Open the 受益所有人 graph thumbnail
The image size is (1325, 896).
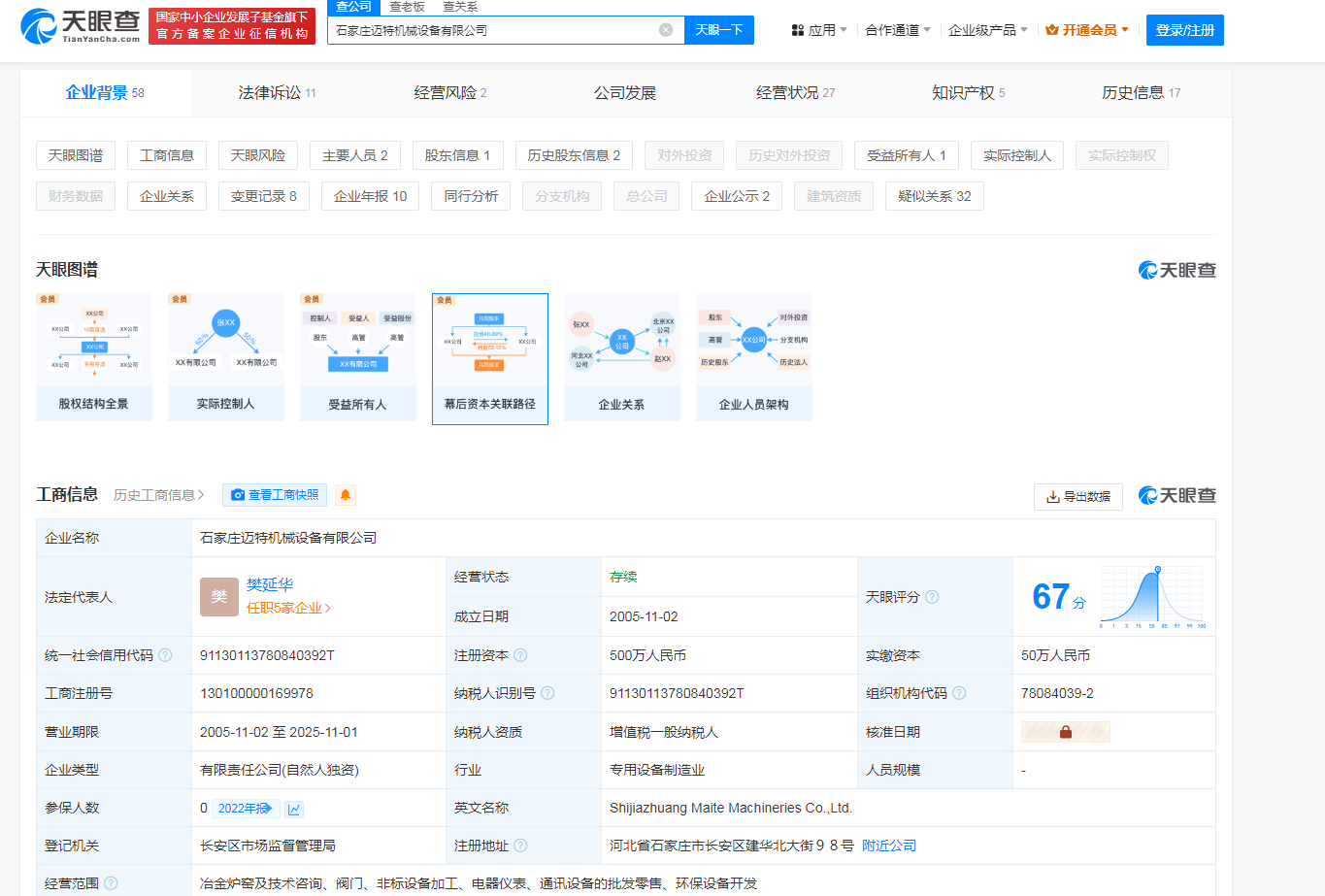[358, 357]
